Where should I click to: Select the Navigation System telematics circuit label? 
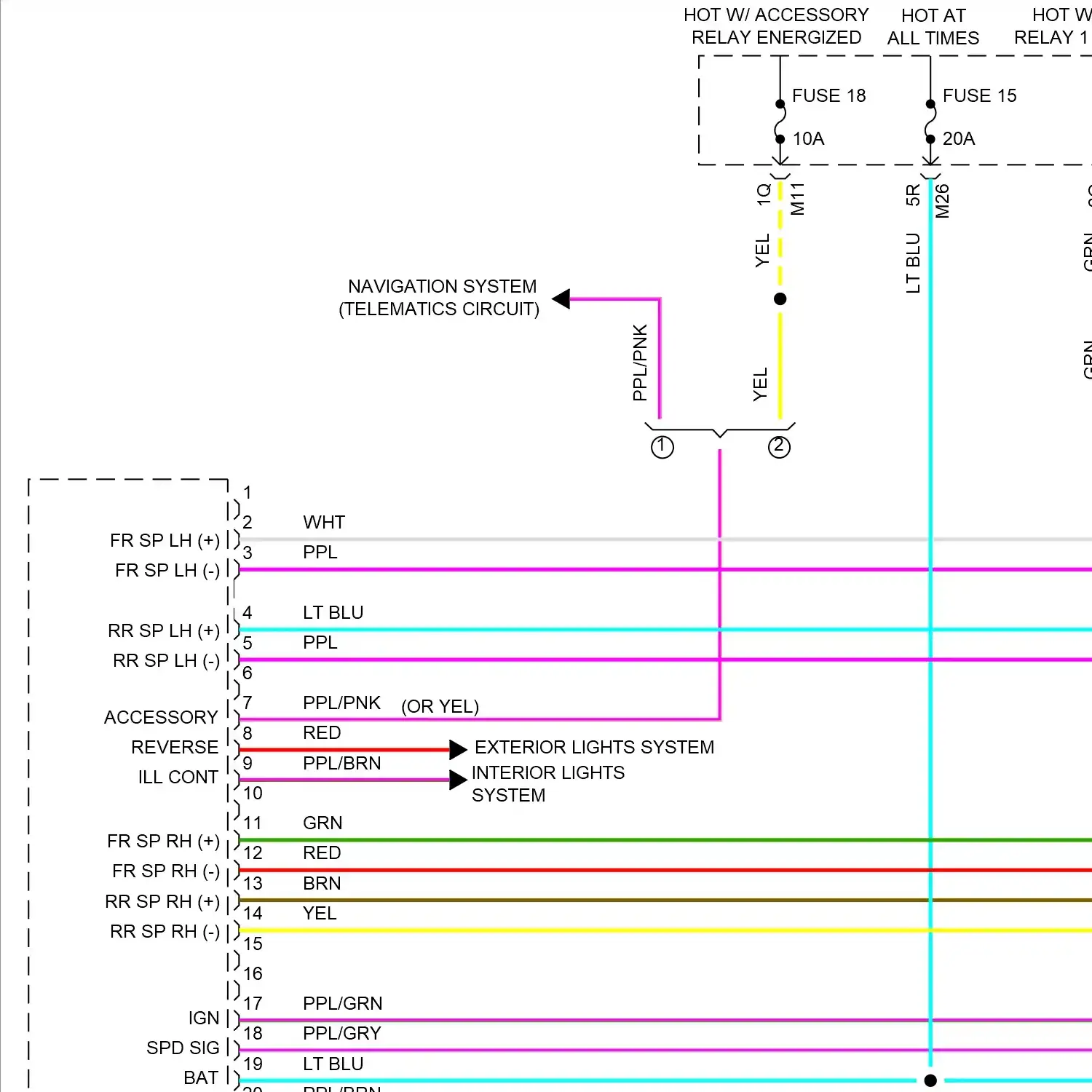point(440,298)
